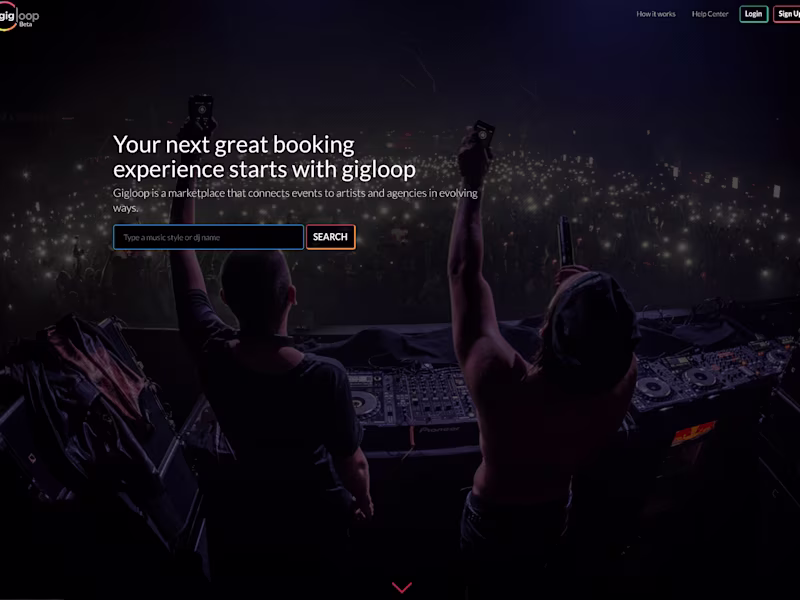Click the phone raised above the left DJ
800x600 pixels.
tap(201, 108)
